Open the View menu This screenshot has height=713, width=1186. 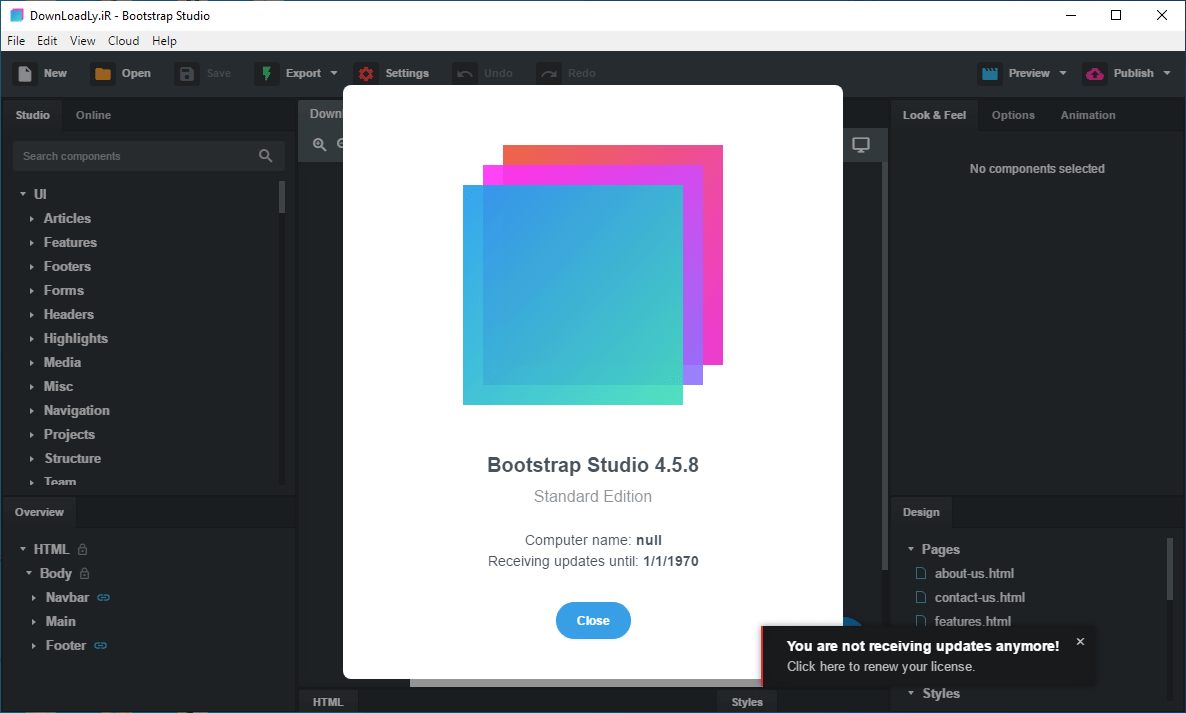(x=82, y=41)
